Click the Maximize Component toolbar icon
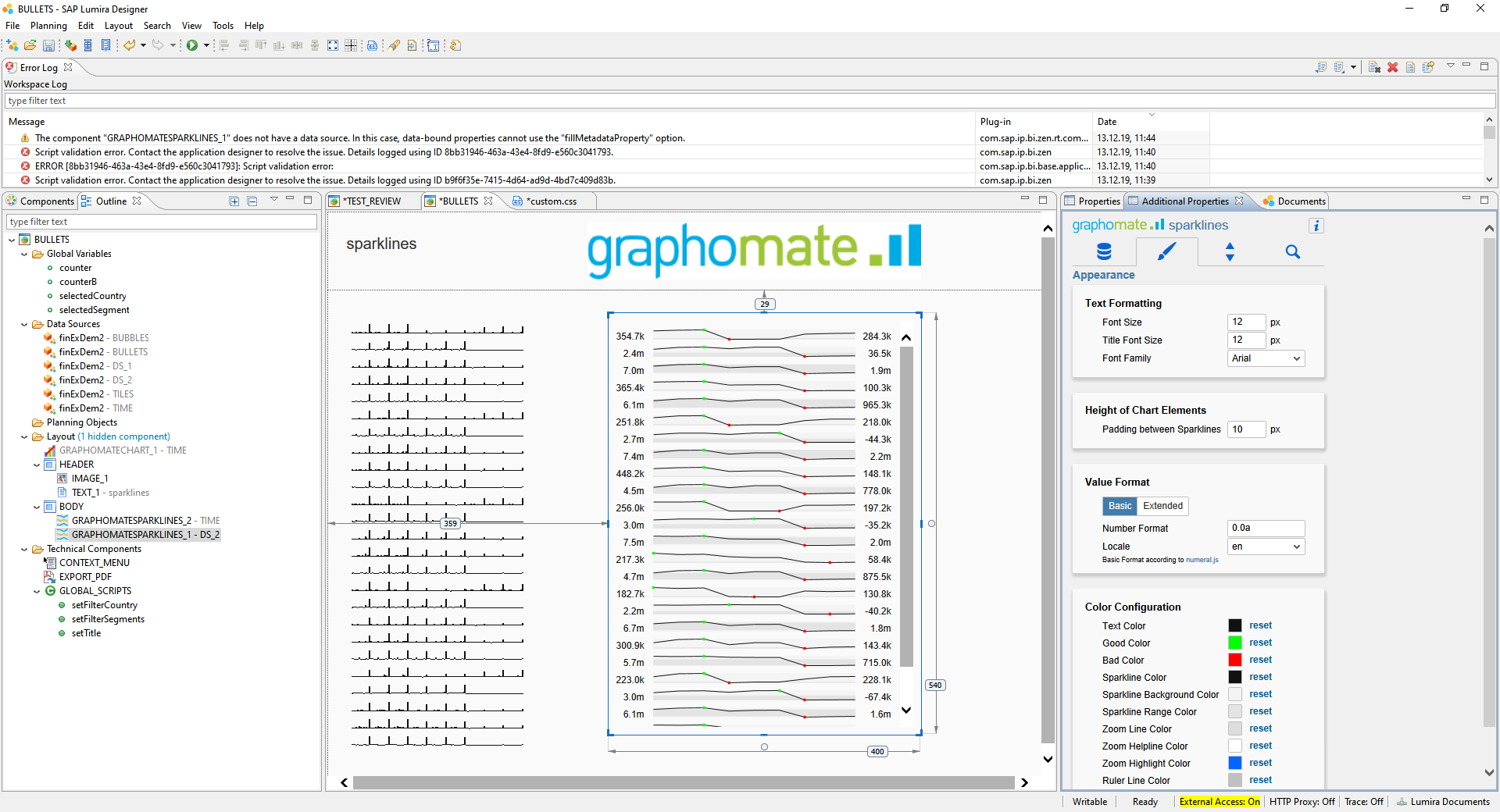Viewport: 1500px width, 812px height. pos(333,45)
